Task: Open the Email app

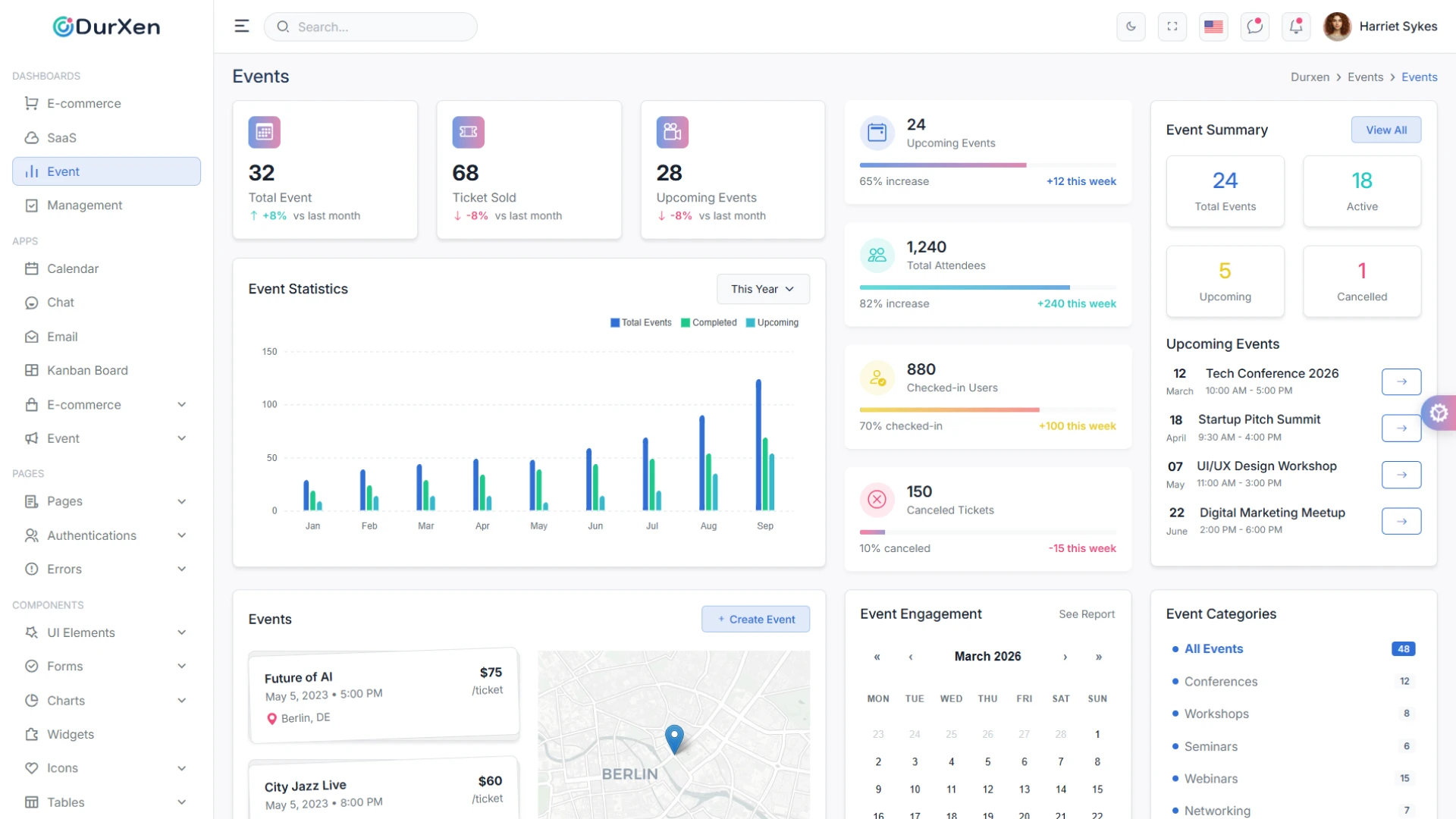Action: 106,337
